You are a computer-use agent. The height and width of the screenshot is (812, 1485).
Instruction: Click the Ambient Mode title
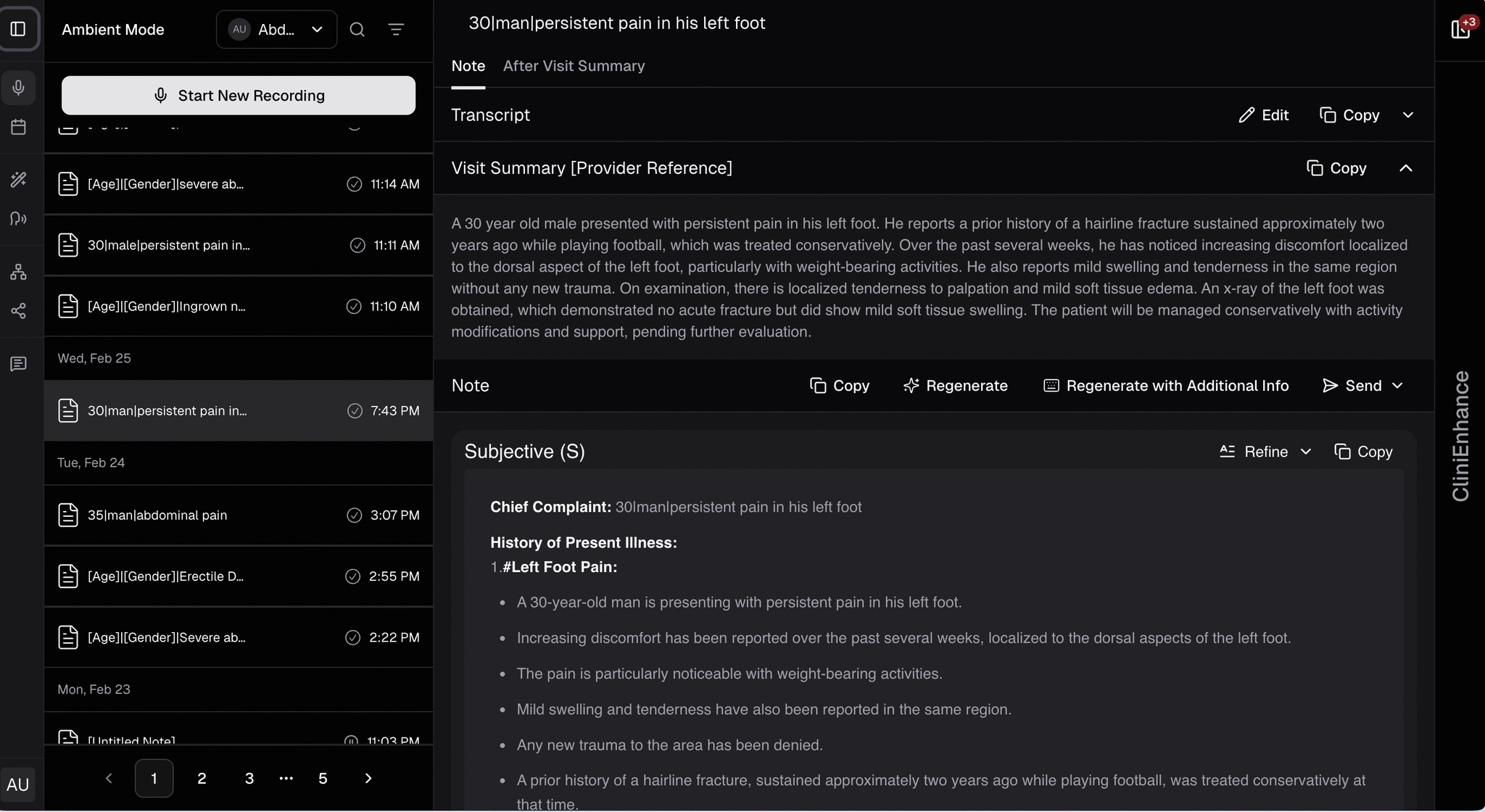pos(113,30)
